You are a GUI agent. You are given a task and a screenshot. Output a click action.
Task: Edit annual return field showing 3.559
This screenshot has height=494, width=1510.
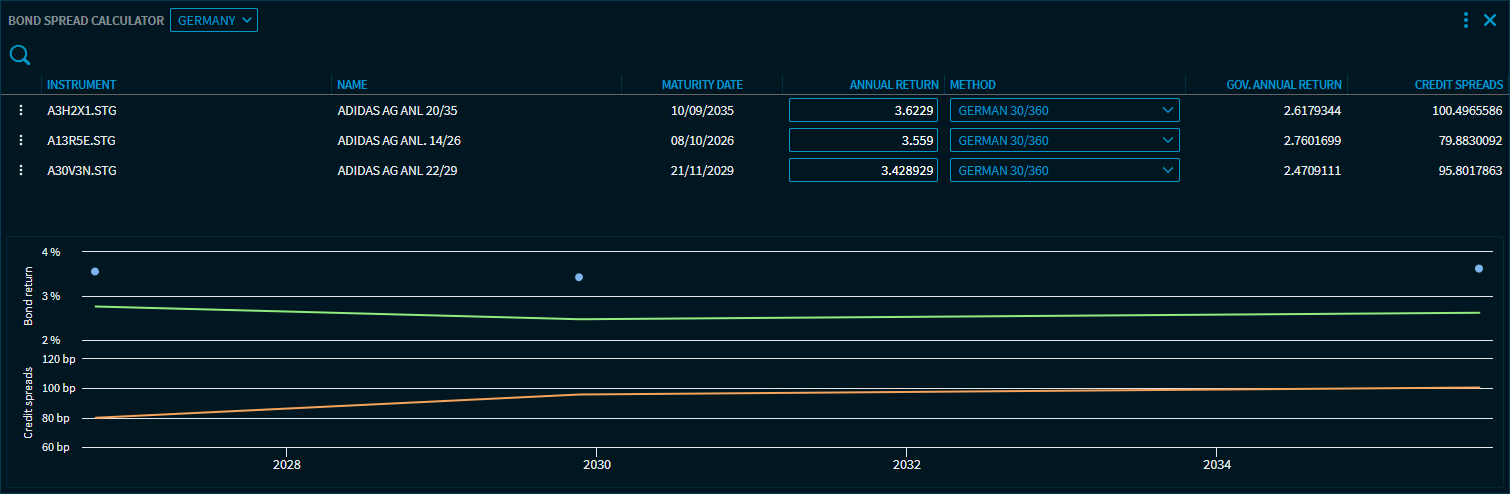865,141
